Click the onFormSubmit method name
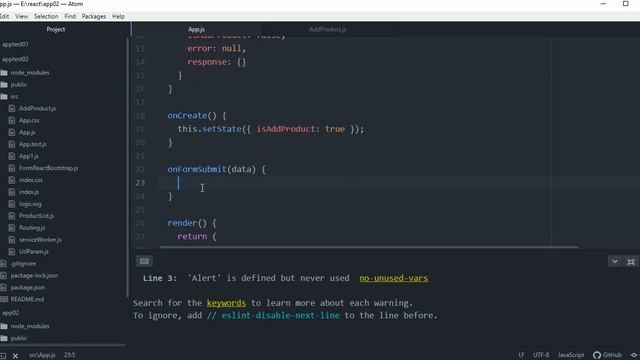640x360 pixels. 197,169
